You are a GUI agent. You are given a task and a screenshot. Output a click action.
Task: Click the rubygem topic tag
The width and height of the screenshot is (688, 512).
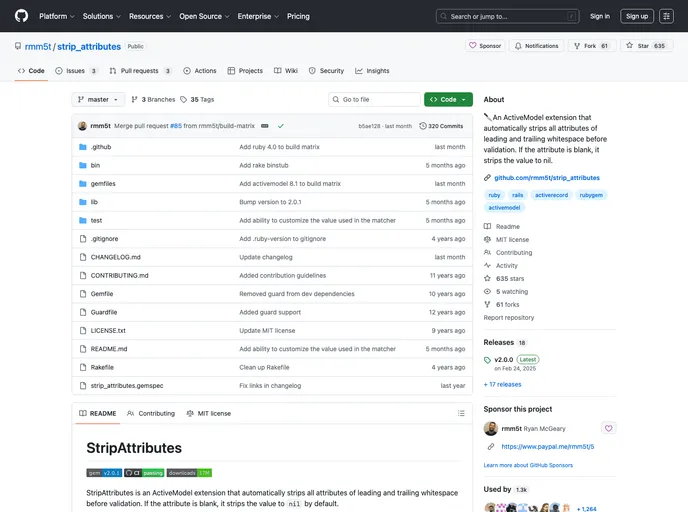(x=591, y=195)
